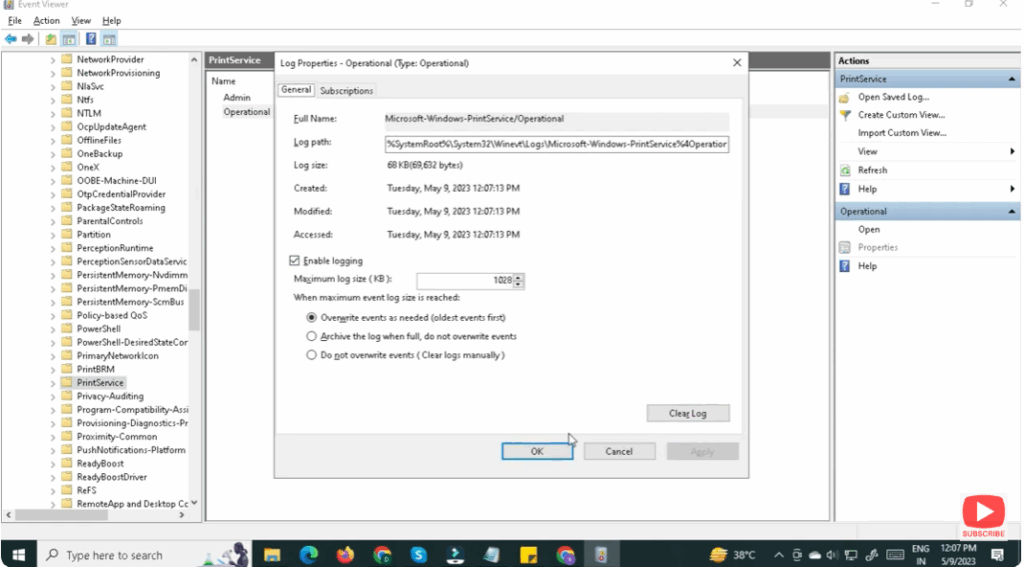Expand the PrintService folder chevron

pos(52,383)
